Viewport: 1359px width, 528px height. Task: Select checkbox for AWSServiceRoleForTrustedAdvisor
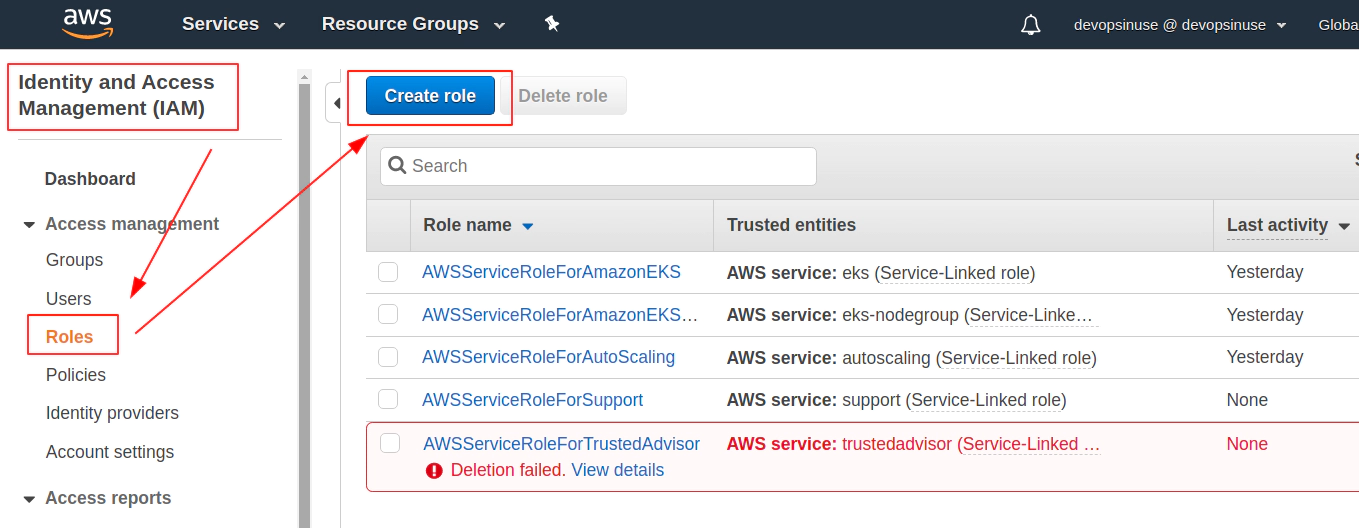(390, 444)
